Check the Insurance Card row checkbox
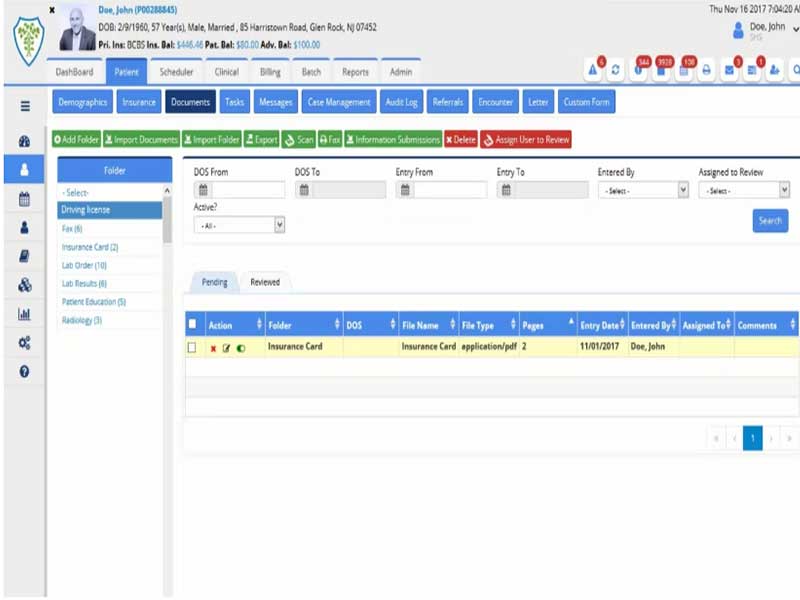Viewport: 800px width, 600px height. point(192,347)
